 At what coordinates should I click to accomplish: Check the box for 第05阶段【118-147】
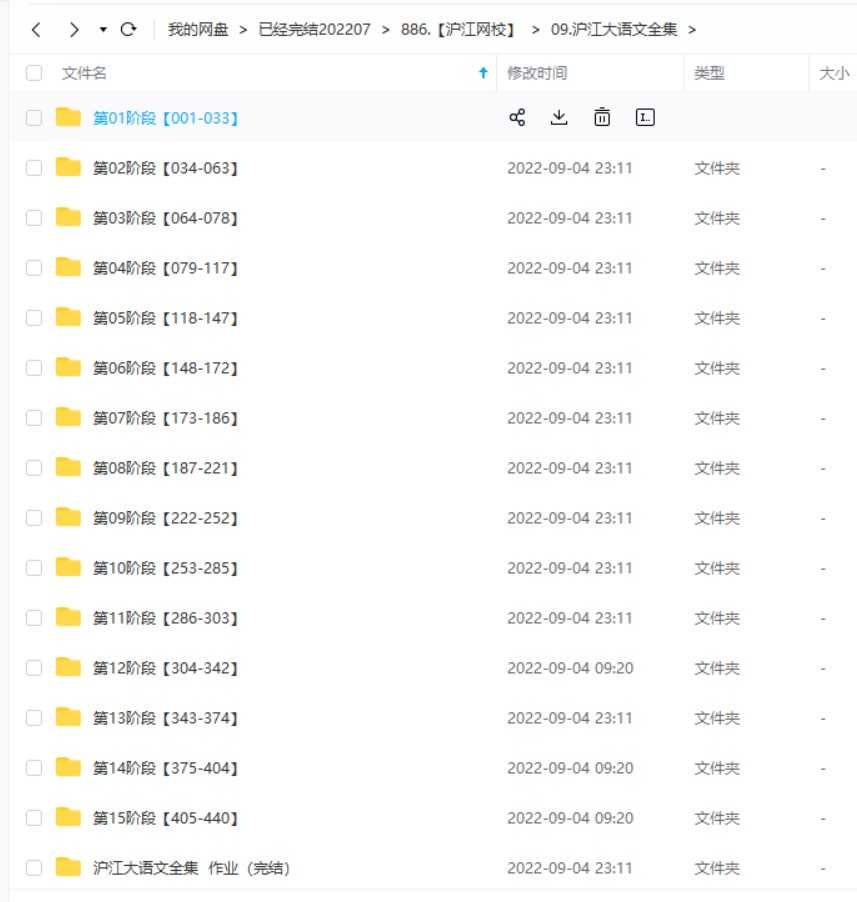tap(34, 318)
